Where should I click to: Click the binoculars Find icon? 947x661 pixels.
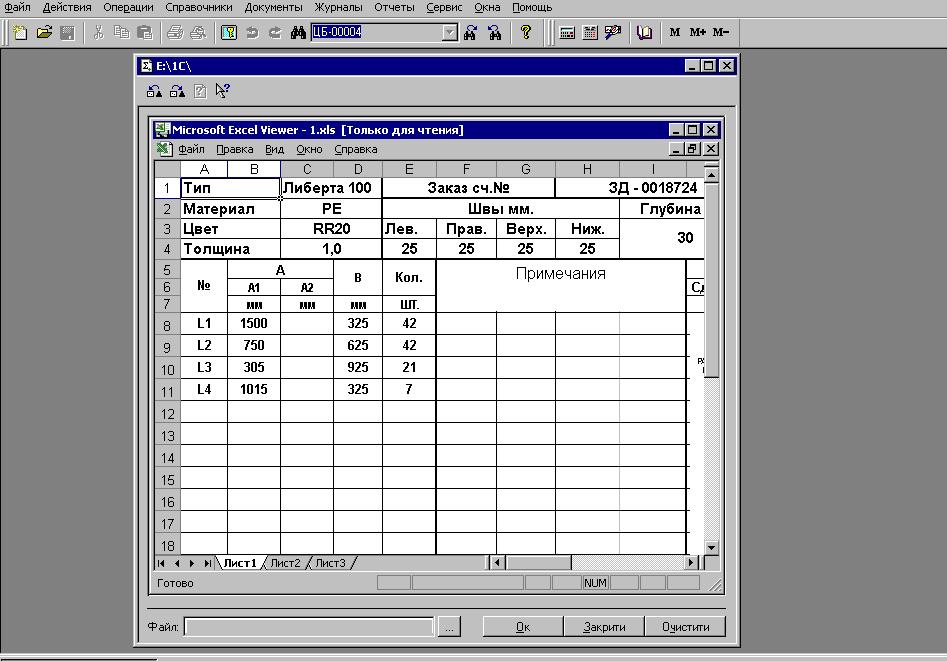tap(298, 32)
